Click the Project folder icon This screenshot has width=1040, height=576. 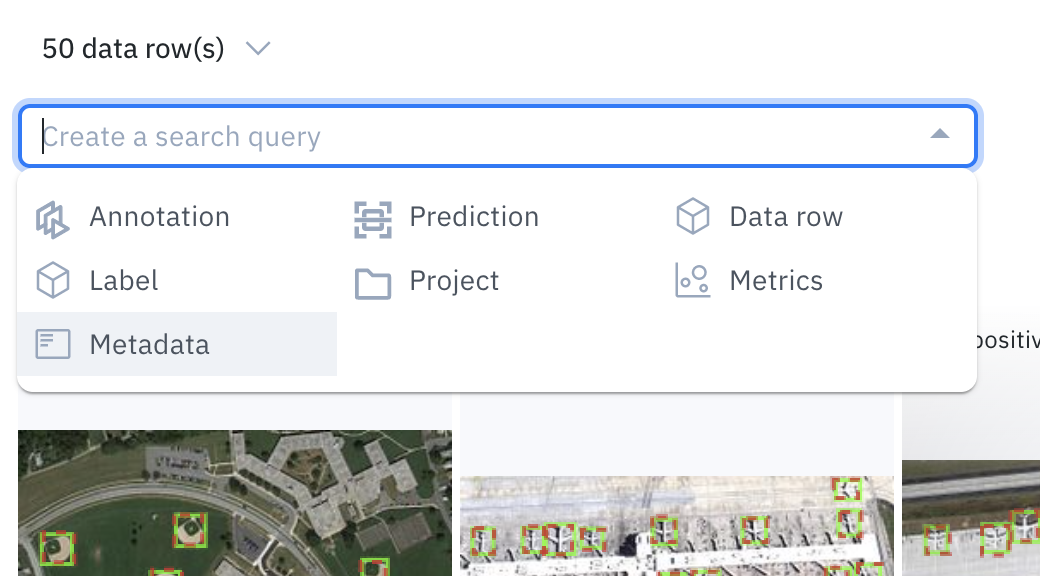click(x=373, y=283)
